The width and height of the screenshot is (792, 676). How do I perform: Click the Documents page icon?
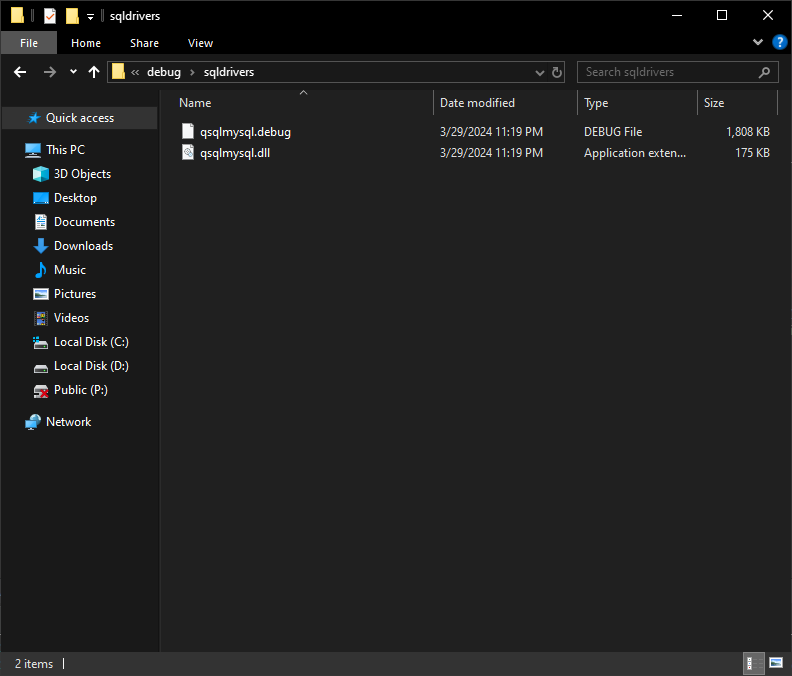pyautogui.click(x=40, y=222)
